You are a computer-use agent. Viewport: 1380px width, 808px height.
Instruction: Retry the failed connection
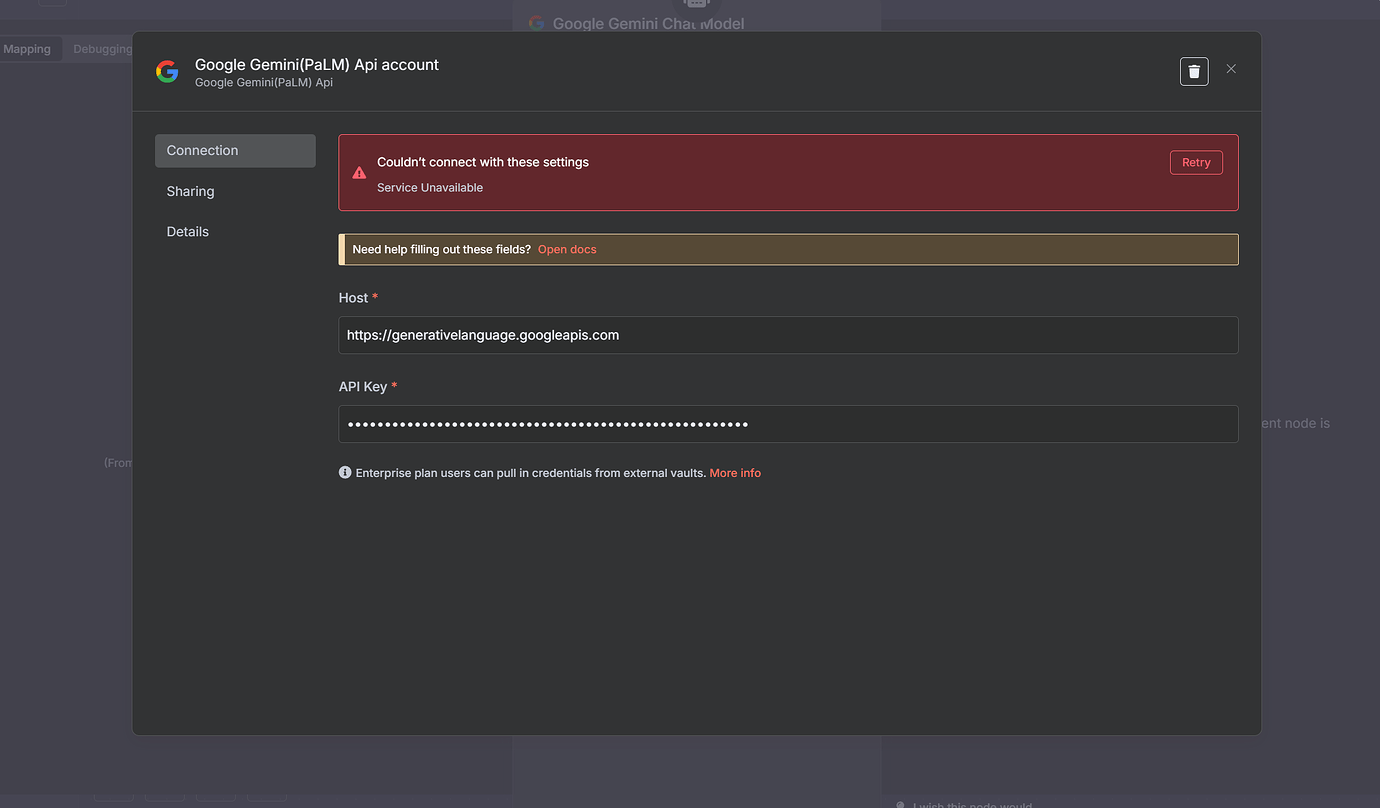pos(1196,161)
